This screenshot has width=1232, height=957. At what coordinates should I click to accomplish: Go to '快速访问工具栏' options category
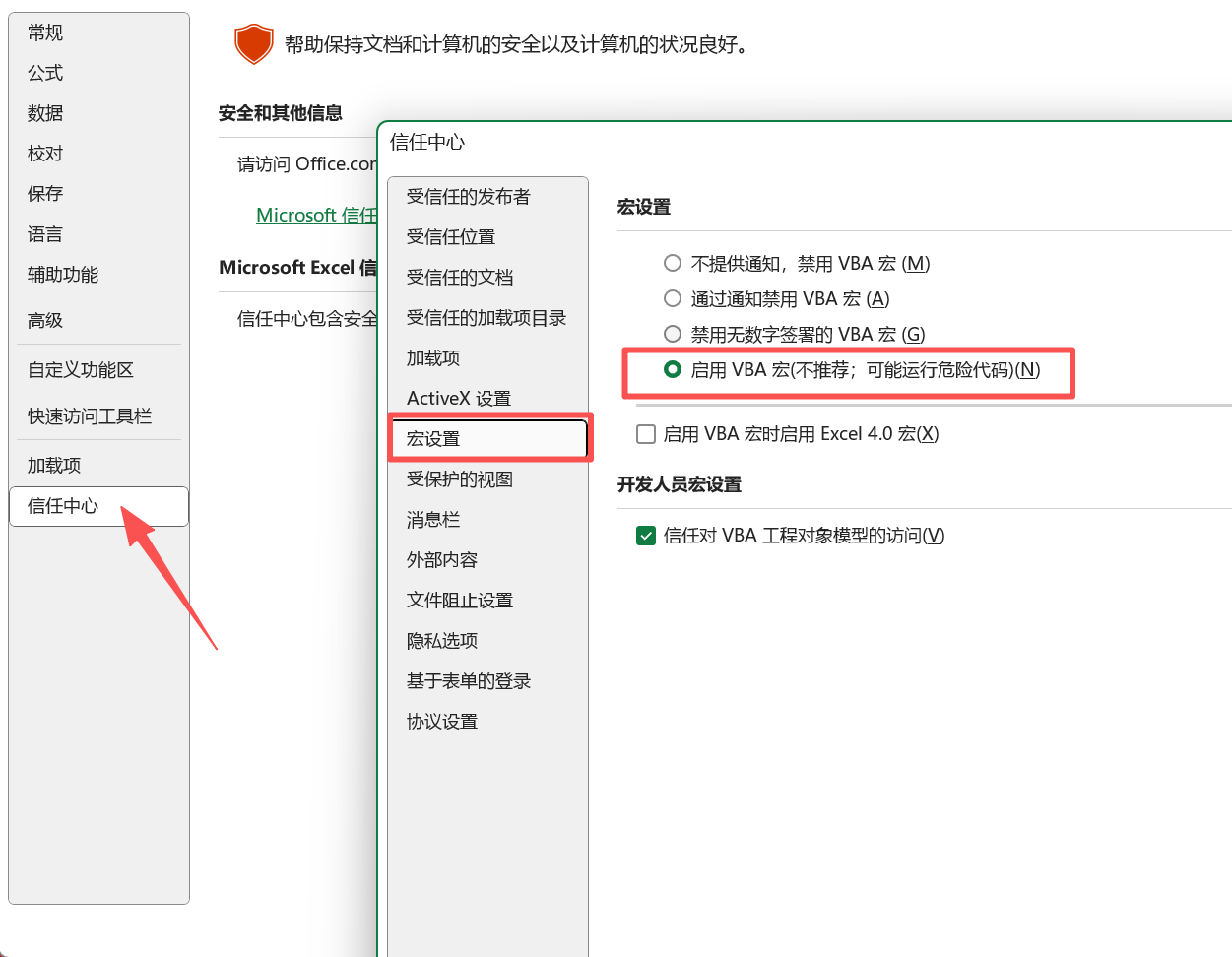(90, 416)
